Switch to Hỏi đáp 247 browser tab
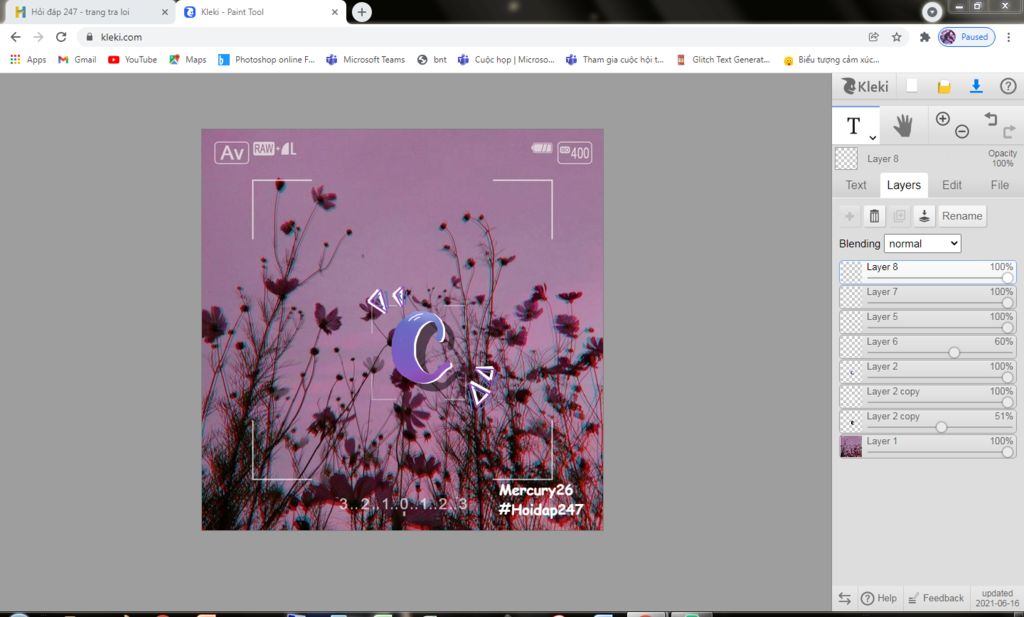Viewport: 1024px width, 617px height. pos(88,12)
